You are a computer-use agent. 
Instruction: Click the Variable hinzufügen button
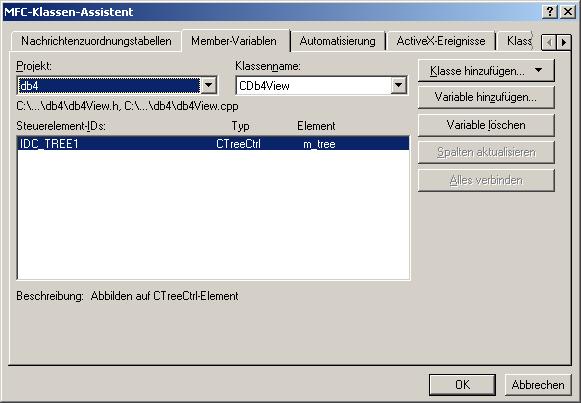[486, 97]
